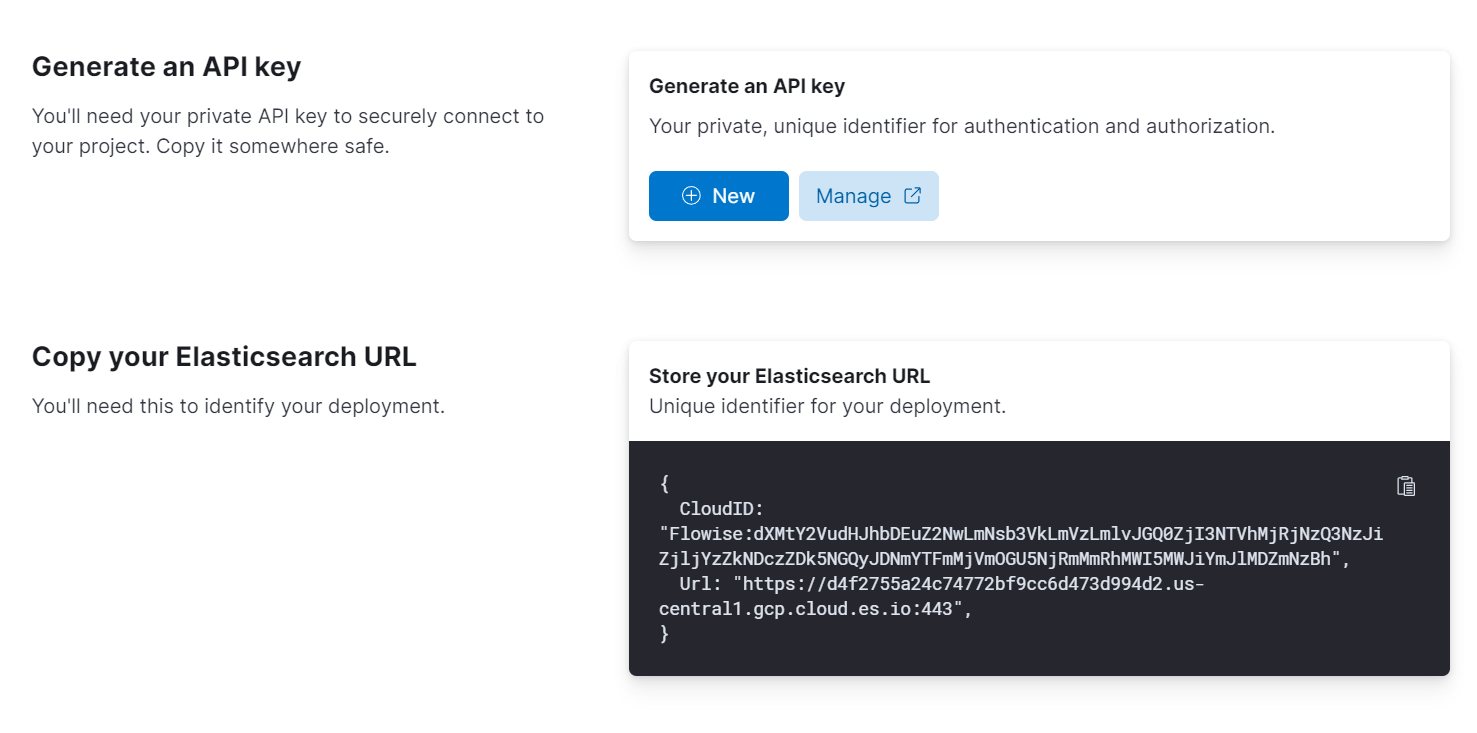Click "You'll need this to identify your deployment" text
The height and width of the screenshot is (733, 1477).
[238, 406]
